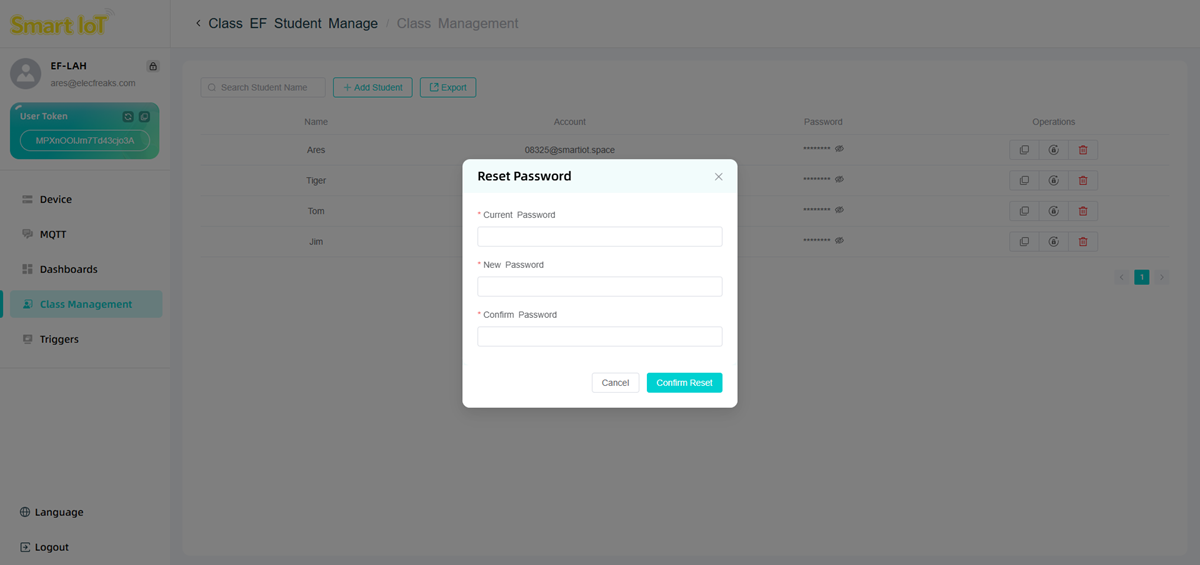Click the back arrow beside Class EF
Viewport: 1200px width, 565px height.
pos(198,23)
